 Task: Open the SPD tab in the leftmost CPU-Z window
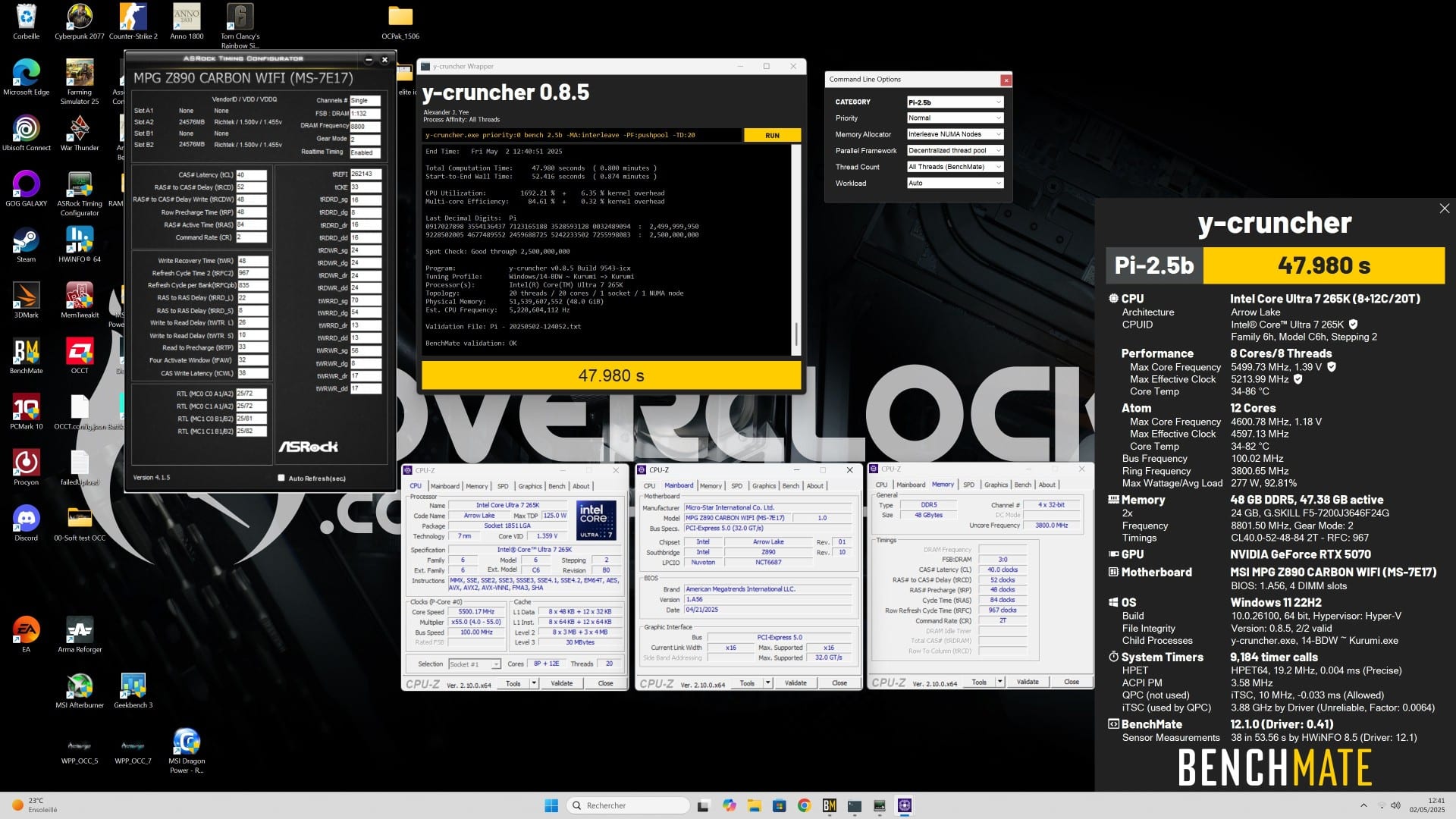point(503,486)
